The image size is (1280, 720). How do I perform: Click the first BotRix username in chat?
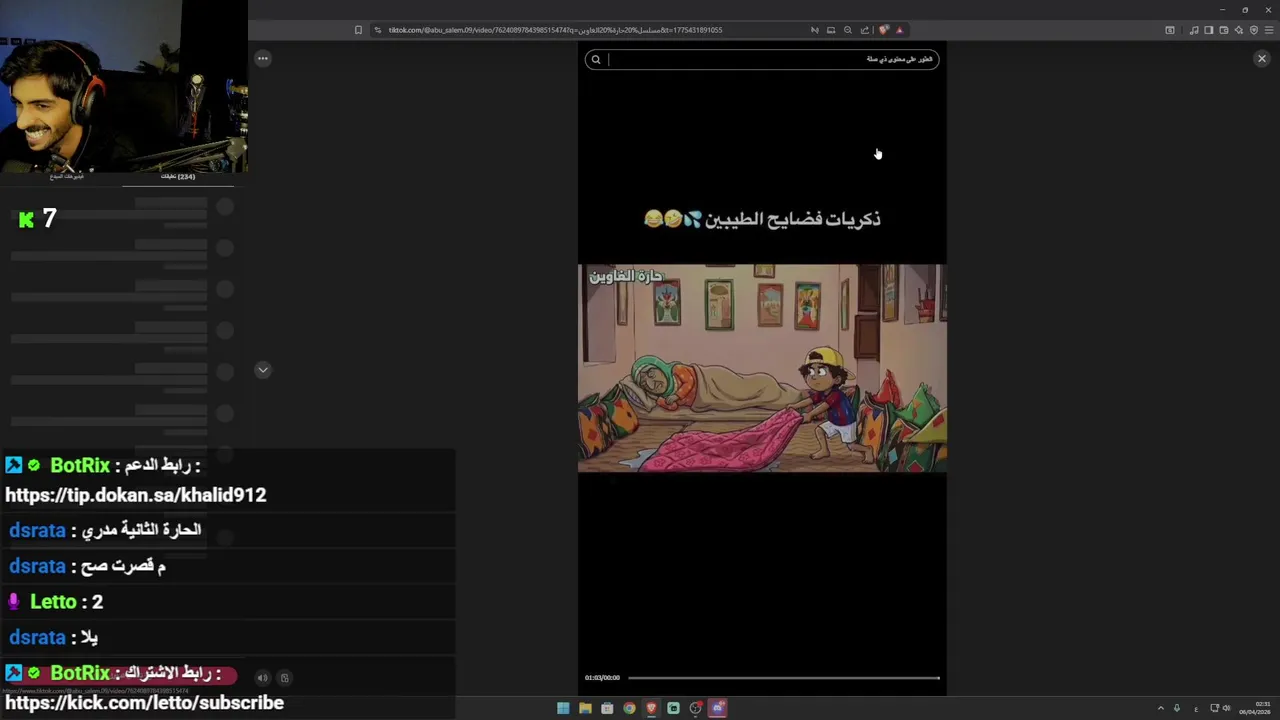[x=80, y=465]
